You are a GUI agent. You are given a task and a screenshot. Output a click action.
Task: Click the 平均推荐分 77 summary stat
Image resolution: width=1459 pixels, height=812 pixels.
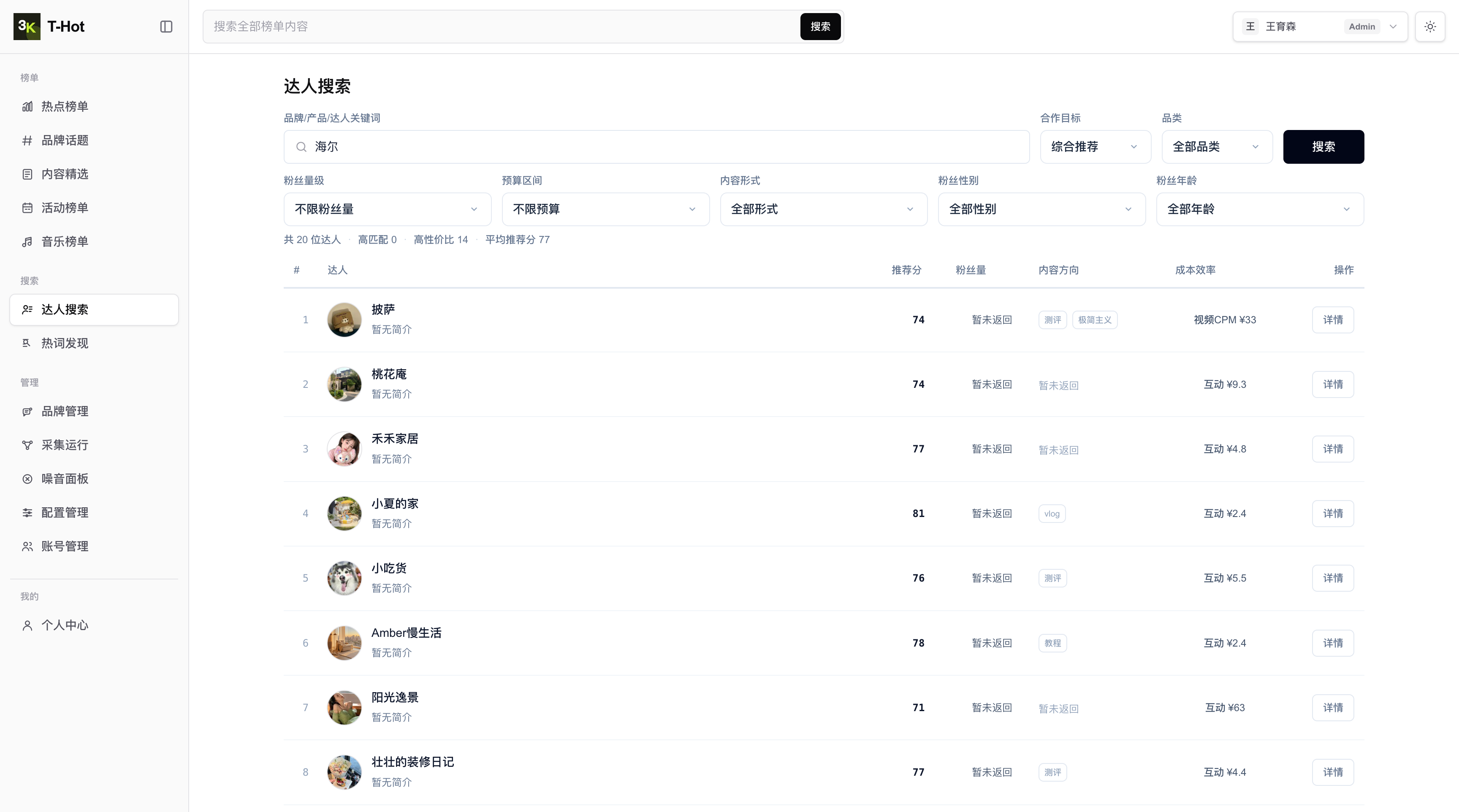[517, 240]
